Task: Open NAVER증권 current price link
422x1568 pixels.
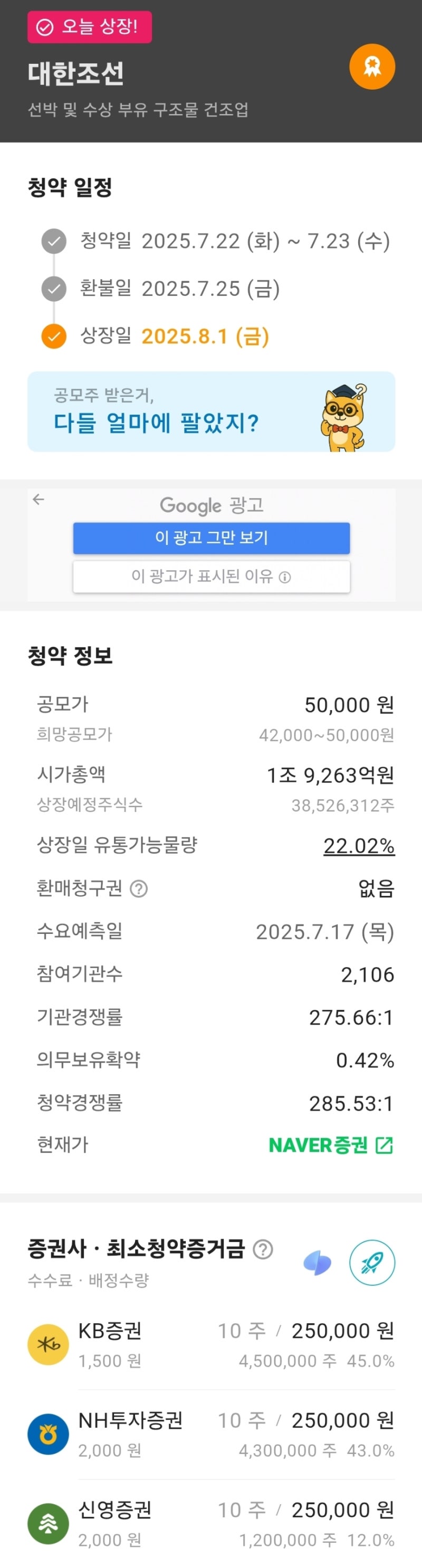Action: click(x=331, y=1145)
